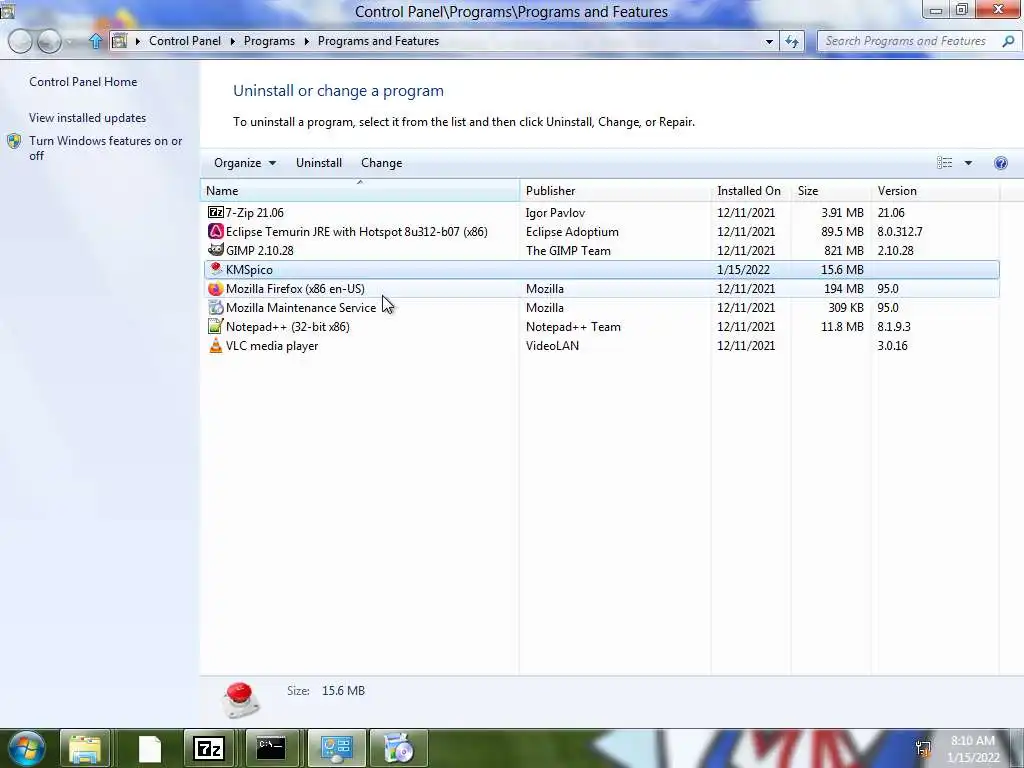Sort by the Publisher column header
The image size is (1024, 768).
(615, 191)
